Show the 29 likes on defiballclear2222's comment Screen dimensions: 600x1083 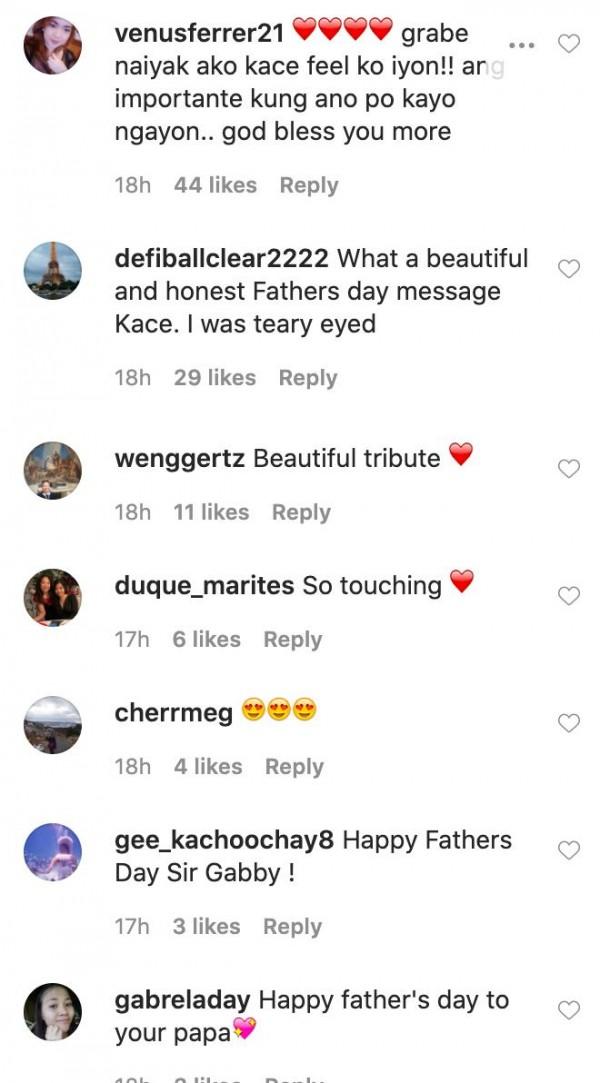click(x=214, y=378)
